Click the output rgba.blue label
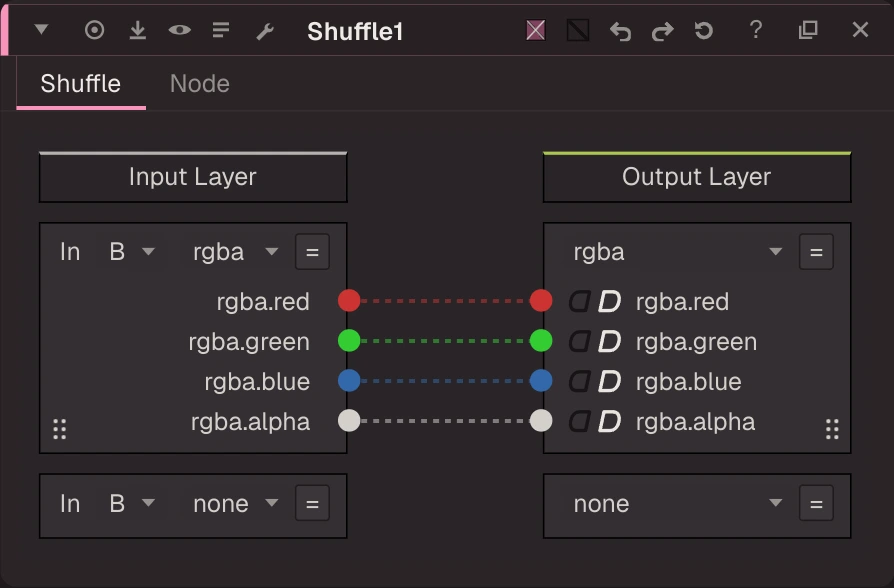Screen dimensions: 894x588 (x=689, y=382)
